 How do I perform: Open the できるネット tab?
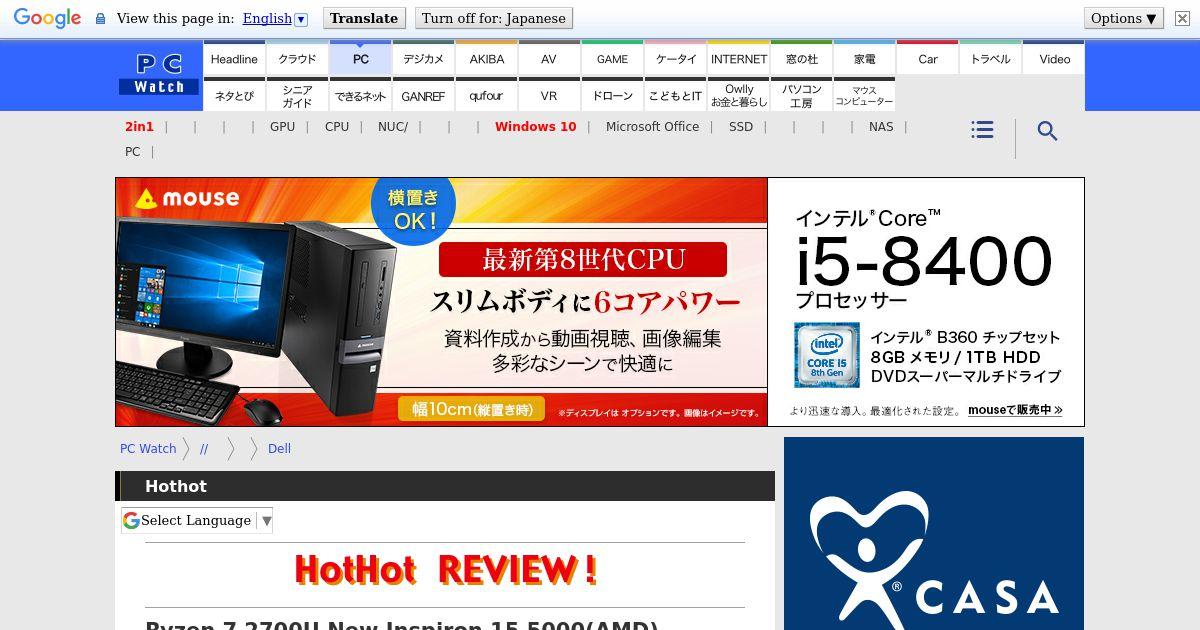pyautogui.click(x=360, y=95)
